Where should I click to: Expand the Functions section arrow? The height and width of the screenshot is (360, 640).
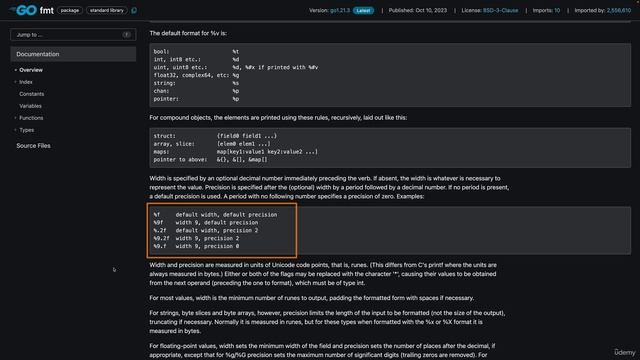(x=16, y=118)
